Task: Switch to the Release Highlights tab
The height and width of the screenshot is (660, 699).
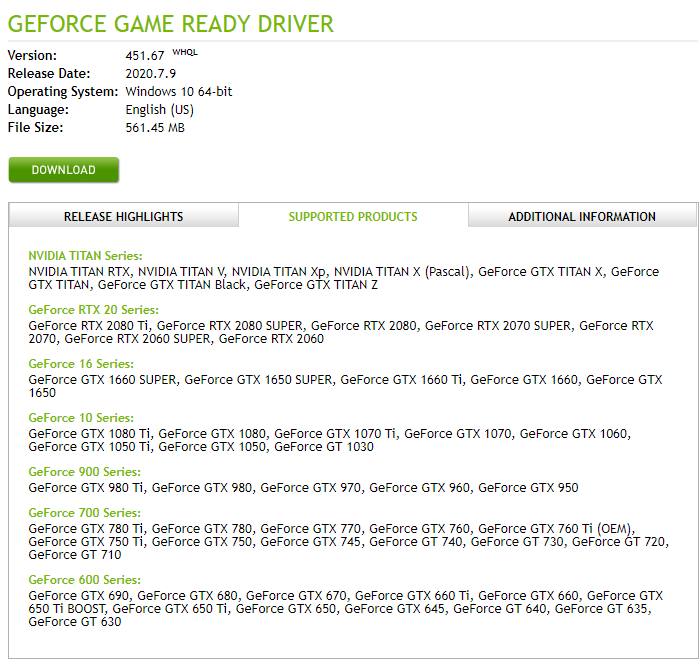Action: pos(123,217)
